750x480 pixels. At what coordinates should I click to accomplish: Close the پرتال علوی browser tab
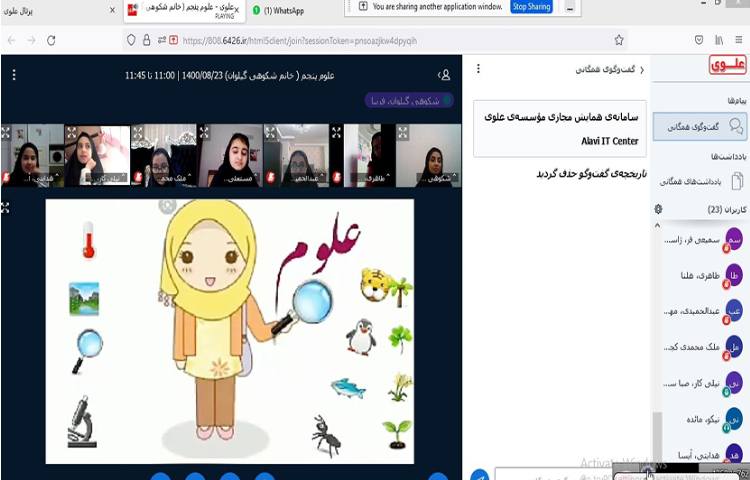112,10
